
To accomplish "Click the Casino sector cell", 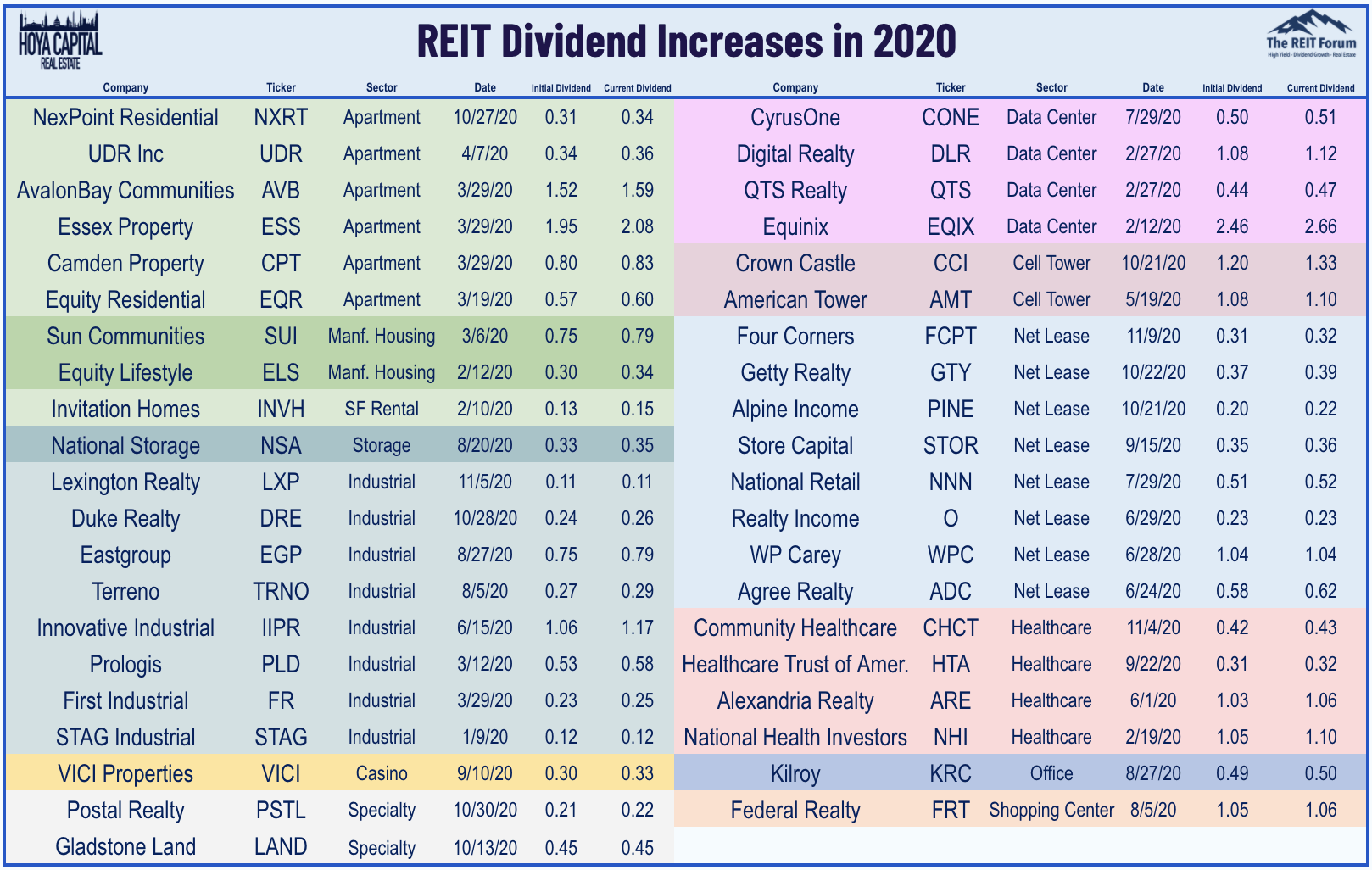I will (382, 774).
